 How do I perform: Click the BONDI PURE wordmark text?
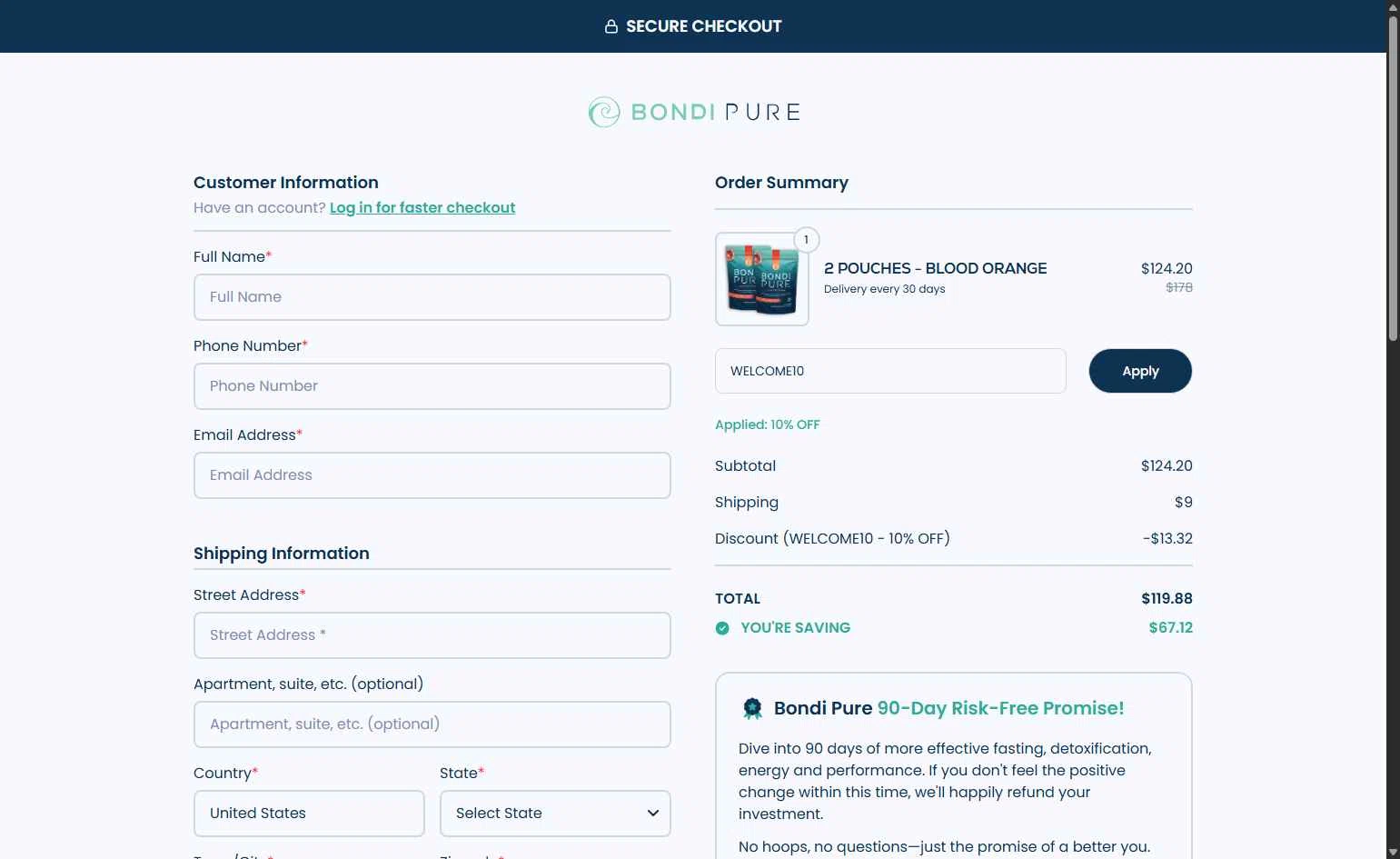[716, 112]
